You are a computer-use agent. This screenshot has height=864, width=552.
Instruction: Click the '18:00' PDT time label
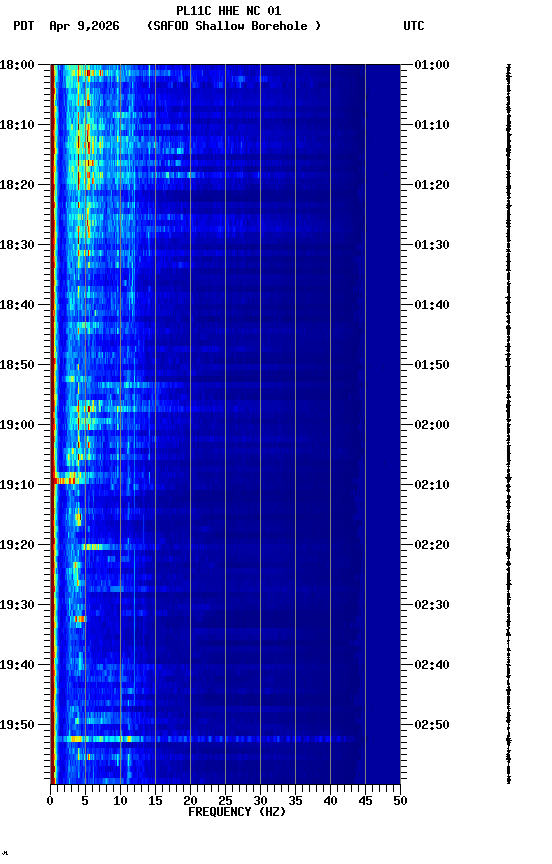17,65
